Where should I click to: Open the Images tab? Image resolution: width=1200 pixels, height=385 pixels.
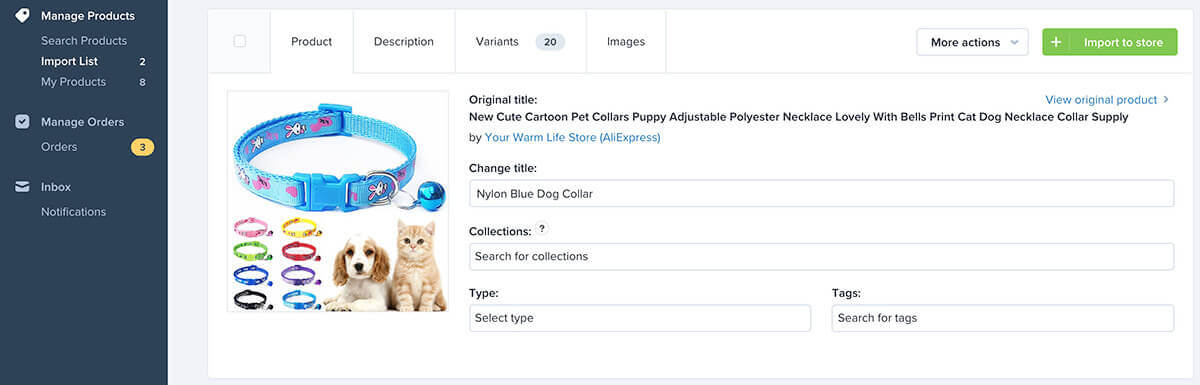coord(626,42)
